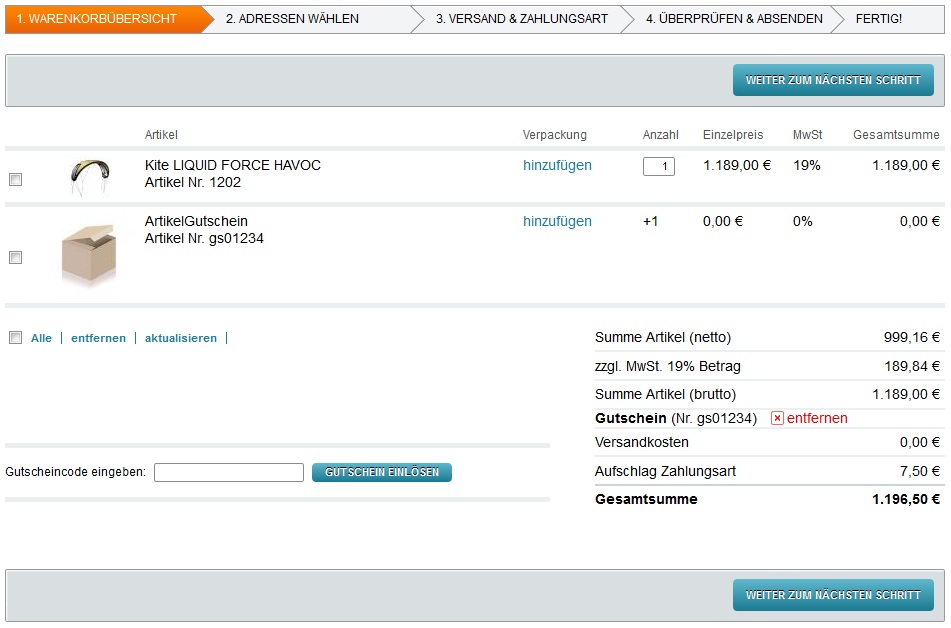The width and height of the screenshot is (951, 628).
Task: Click the 'entfernen' link below the item list
Action: pos(98,338)
